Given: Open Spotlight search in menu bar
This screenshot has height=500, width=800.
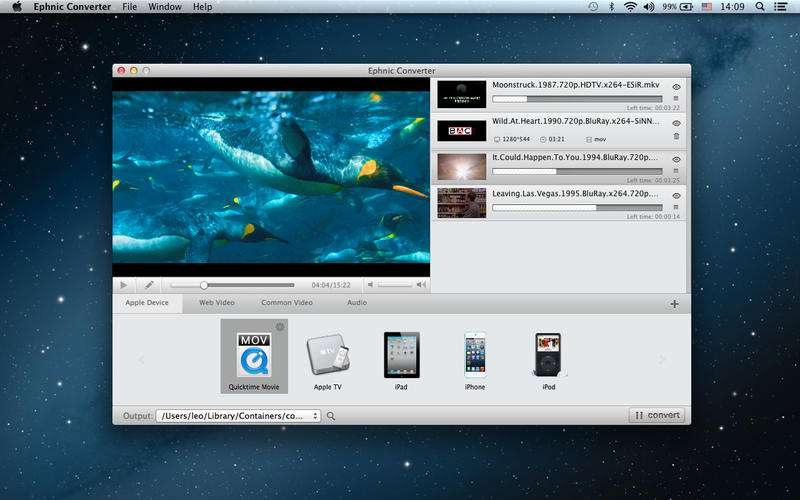Looking at the screenshot, I should (760, 7).
